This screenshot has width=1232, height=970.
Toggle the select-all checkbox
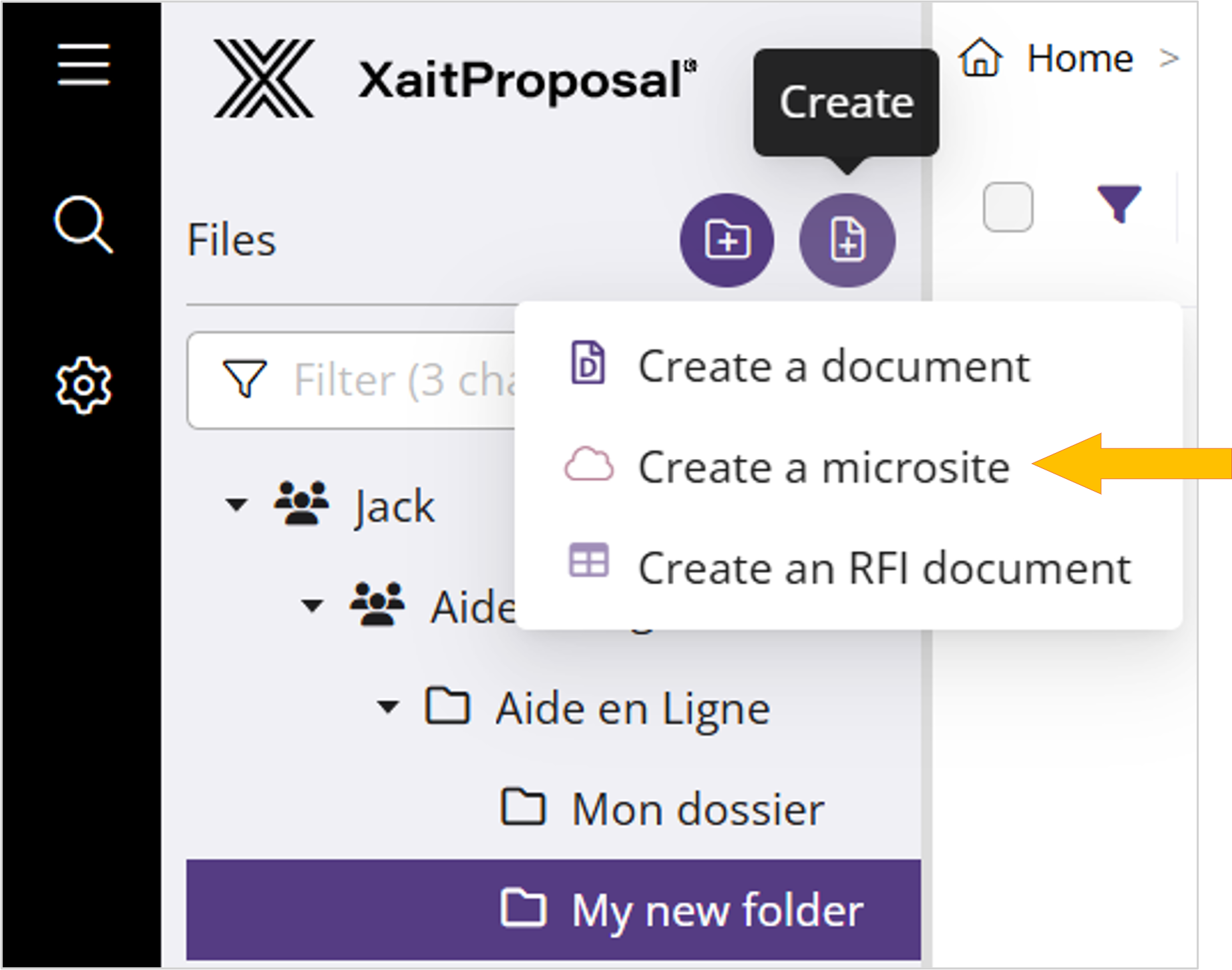[1008, 206]
